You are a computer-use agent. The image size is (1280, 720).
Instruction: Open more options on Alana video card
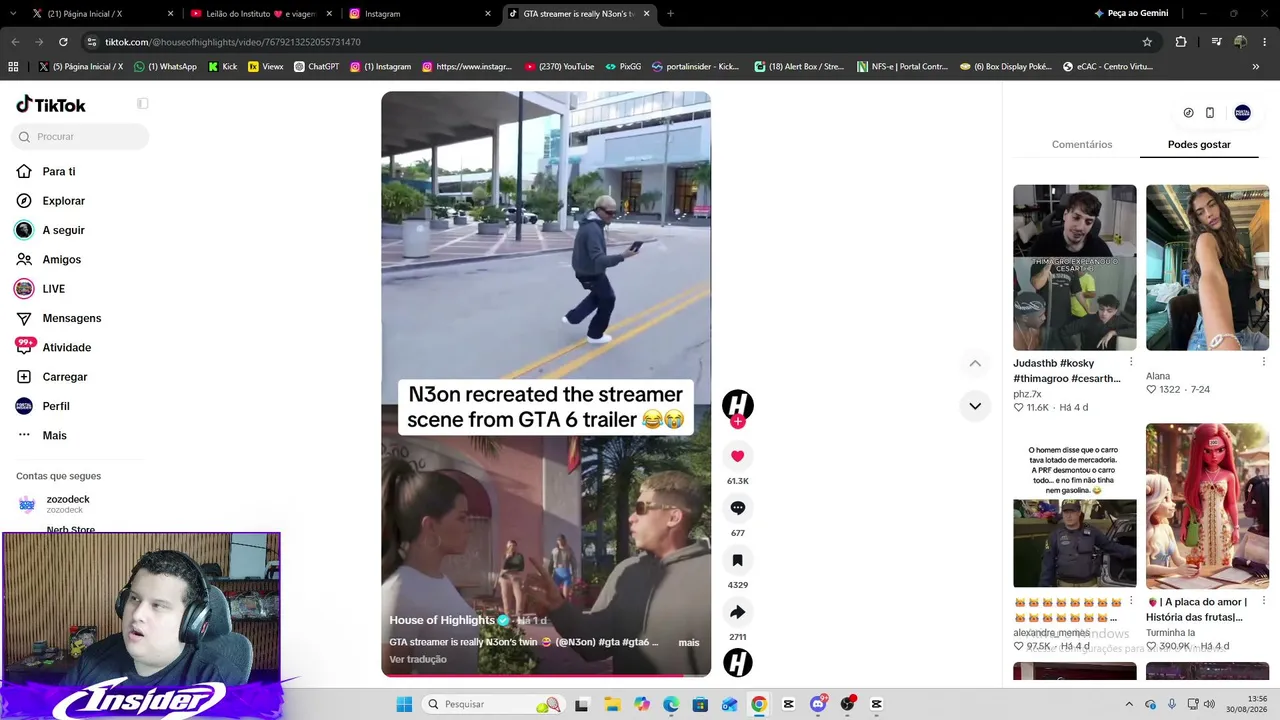[1264, 362]
